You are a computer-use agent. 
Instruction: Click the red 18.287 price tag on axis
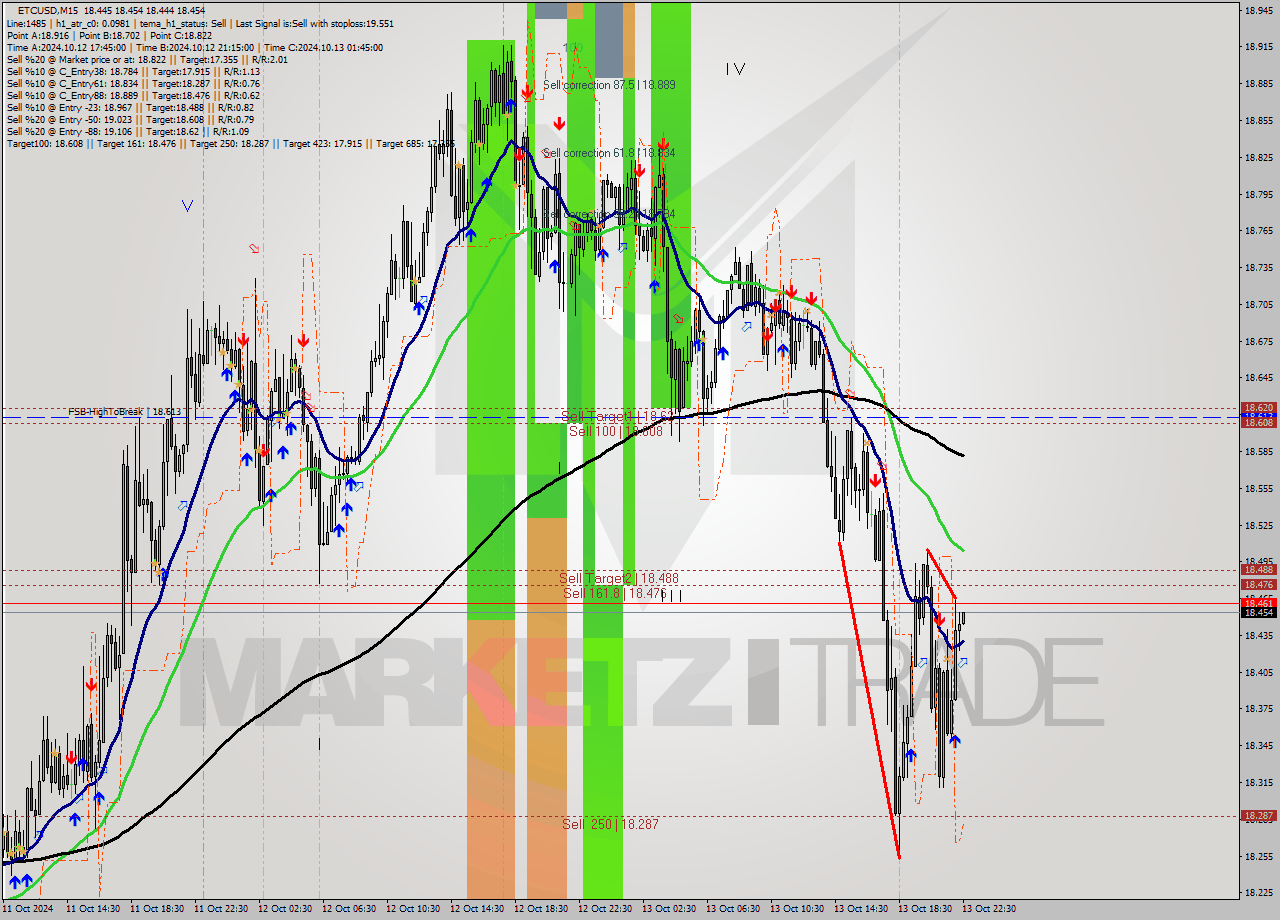point(1258,816)
